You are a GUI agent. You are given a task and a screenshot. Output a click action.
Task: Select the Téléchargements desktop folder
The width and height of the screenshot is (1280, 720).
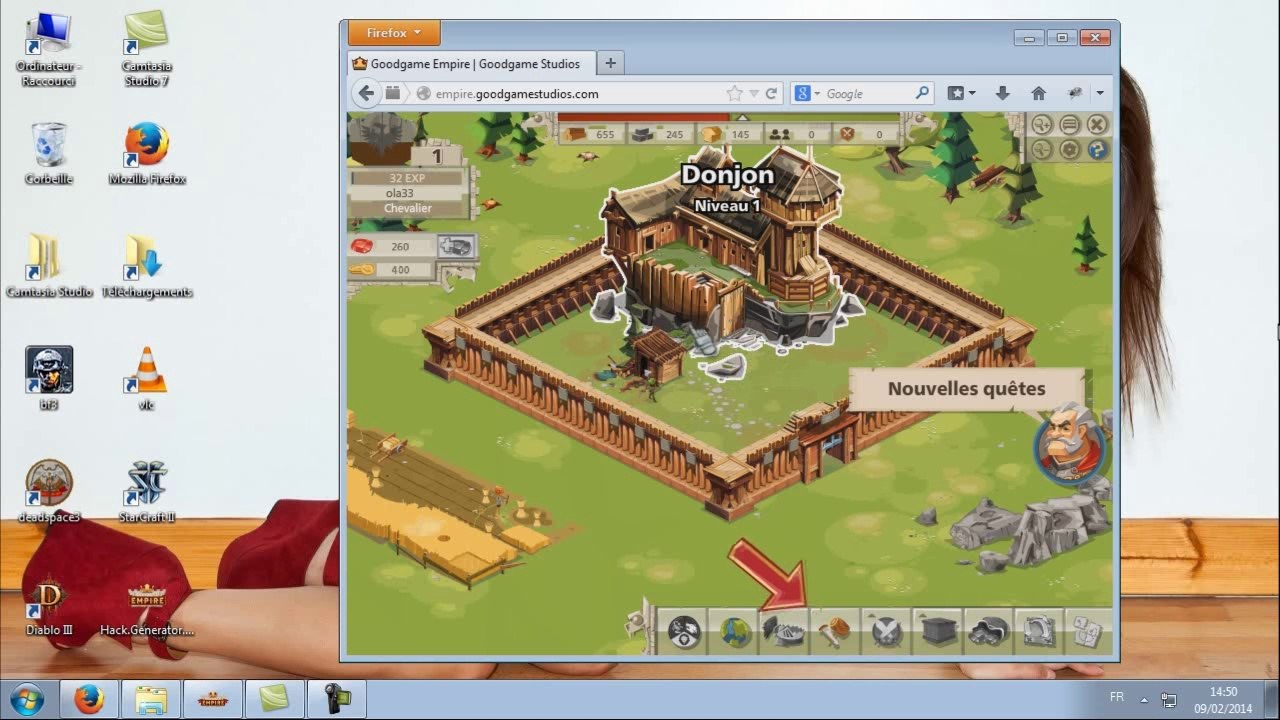147,266
